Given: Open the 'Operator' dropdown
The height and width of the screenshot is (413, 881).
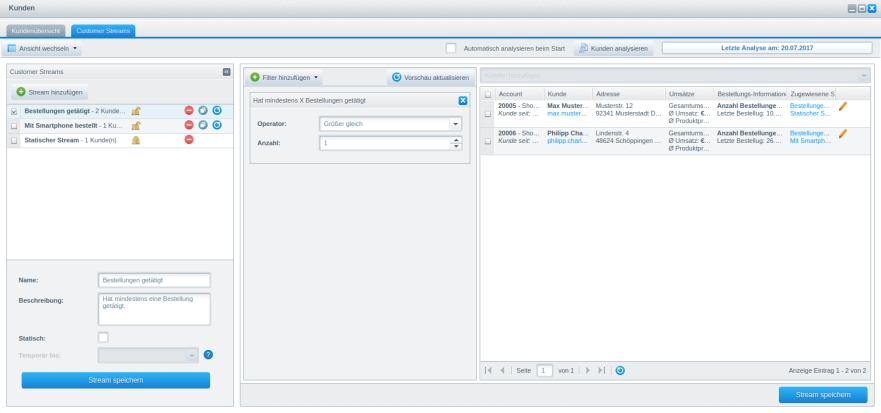Looking at the screenshot, I should tap(456, 124).
